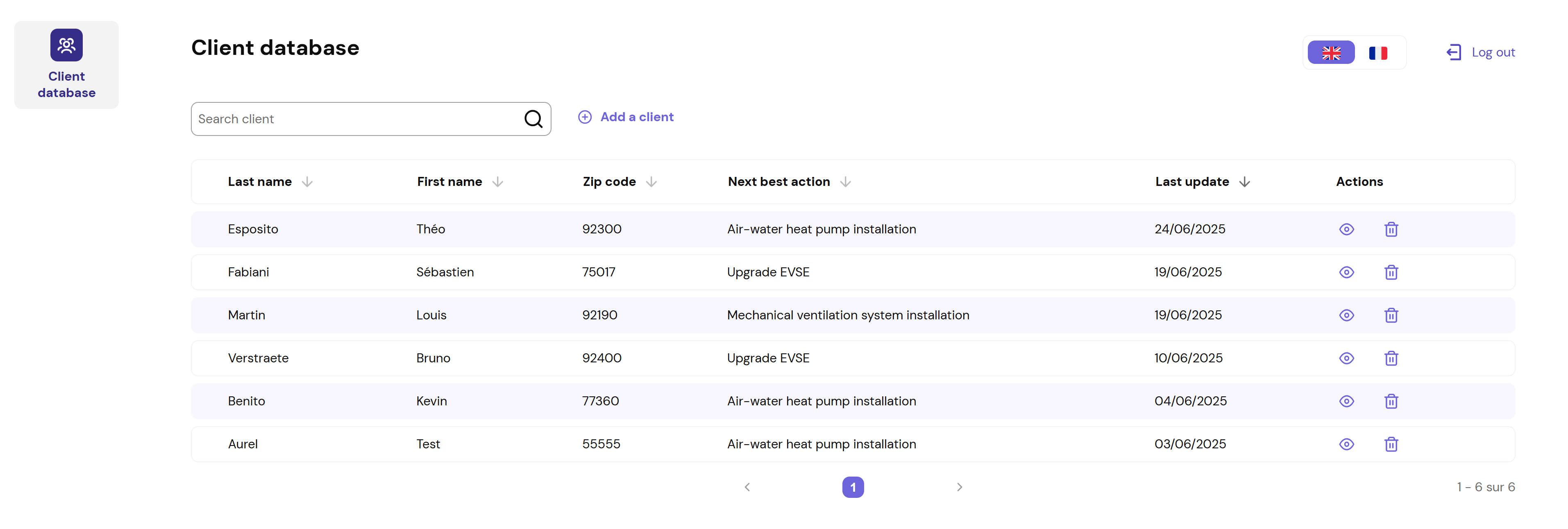Click the Actions column header

click(1359, 182)
